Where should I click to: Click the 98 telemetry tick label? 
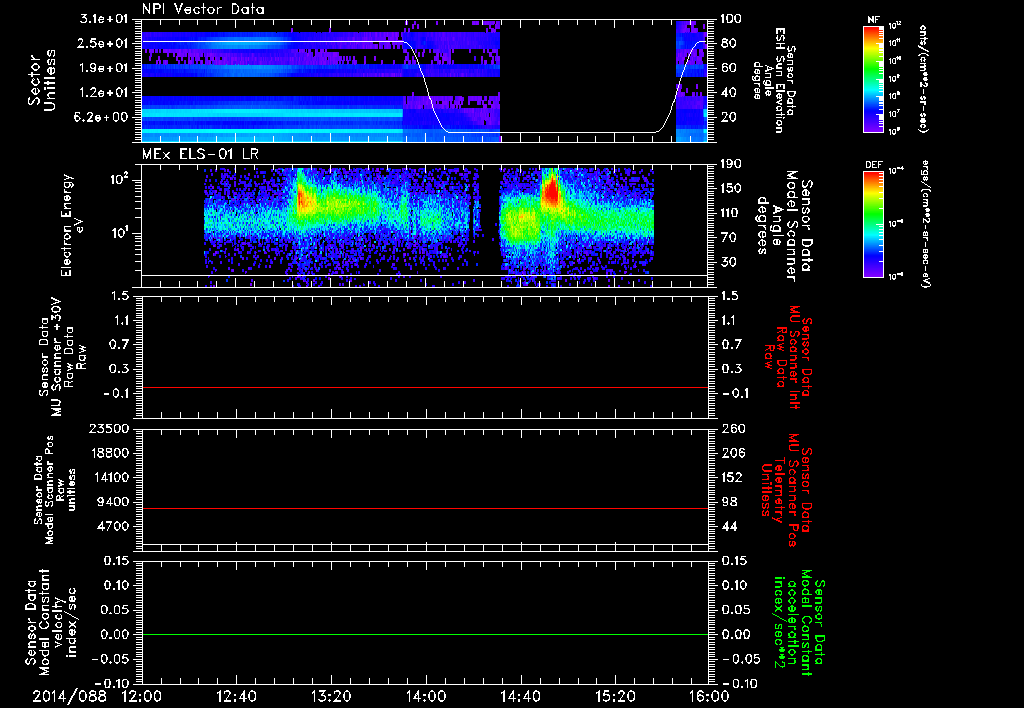pos(728,502)
